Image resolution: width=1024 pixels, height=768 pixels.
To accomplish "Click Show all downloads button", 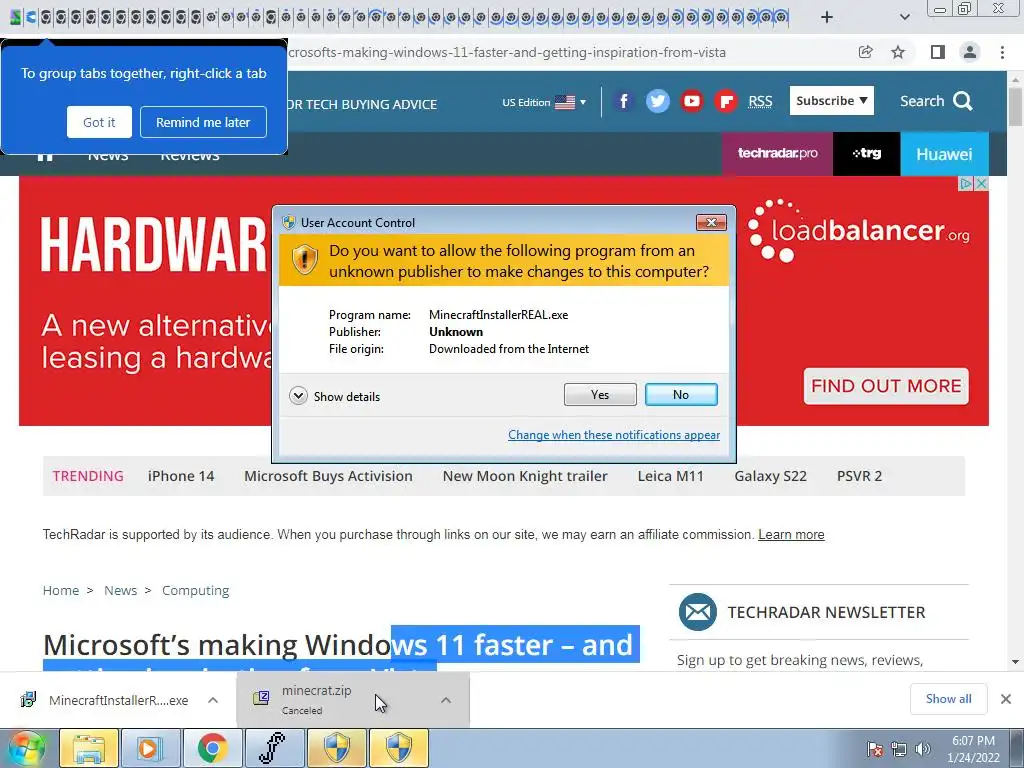I will point(948,699).
